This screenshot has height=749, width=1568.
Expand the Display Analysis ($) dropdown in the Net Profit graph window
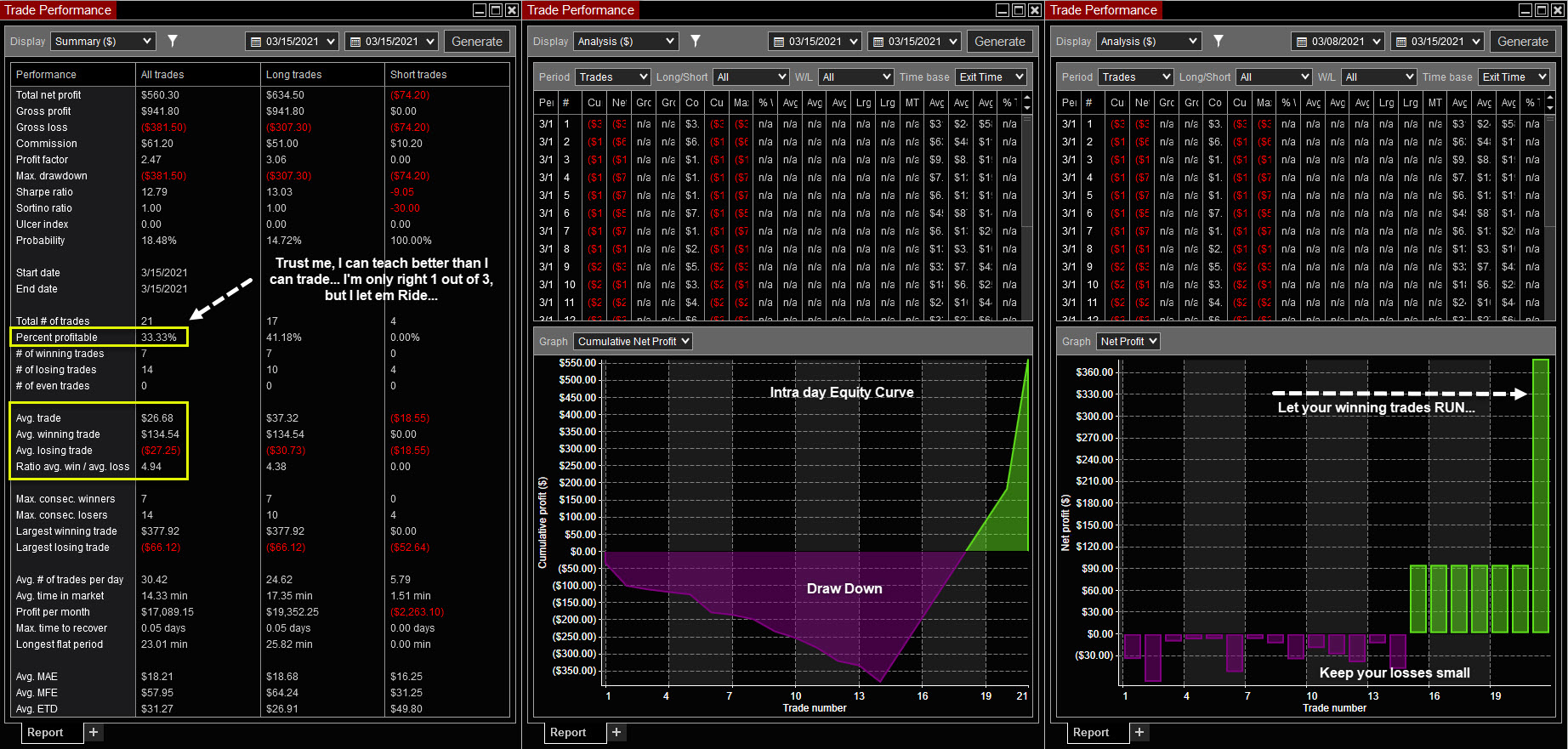(1149, 41)
